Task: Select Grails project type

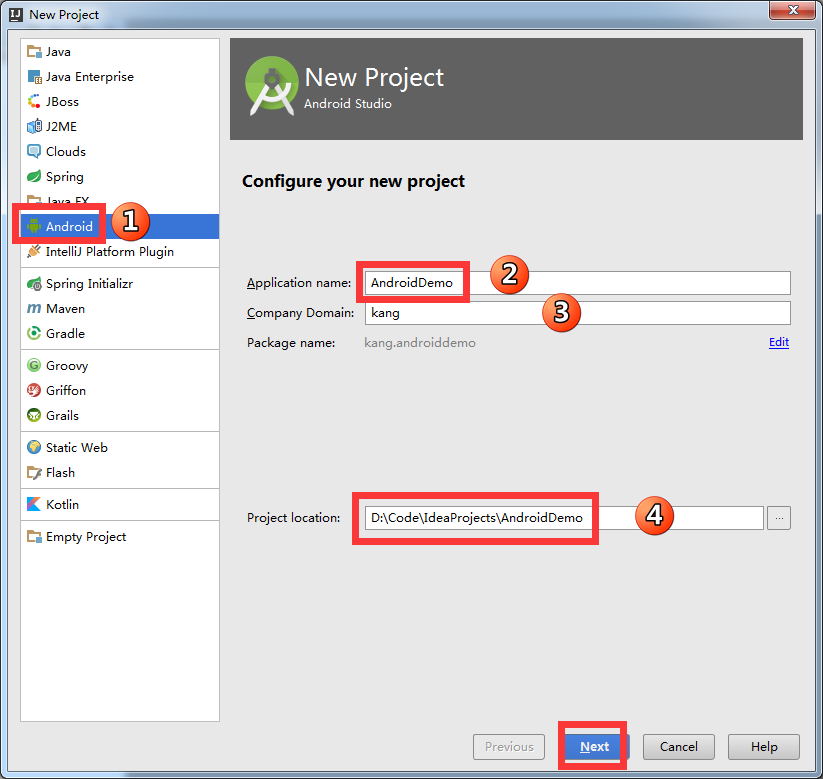Action: click(120, 415)
